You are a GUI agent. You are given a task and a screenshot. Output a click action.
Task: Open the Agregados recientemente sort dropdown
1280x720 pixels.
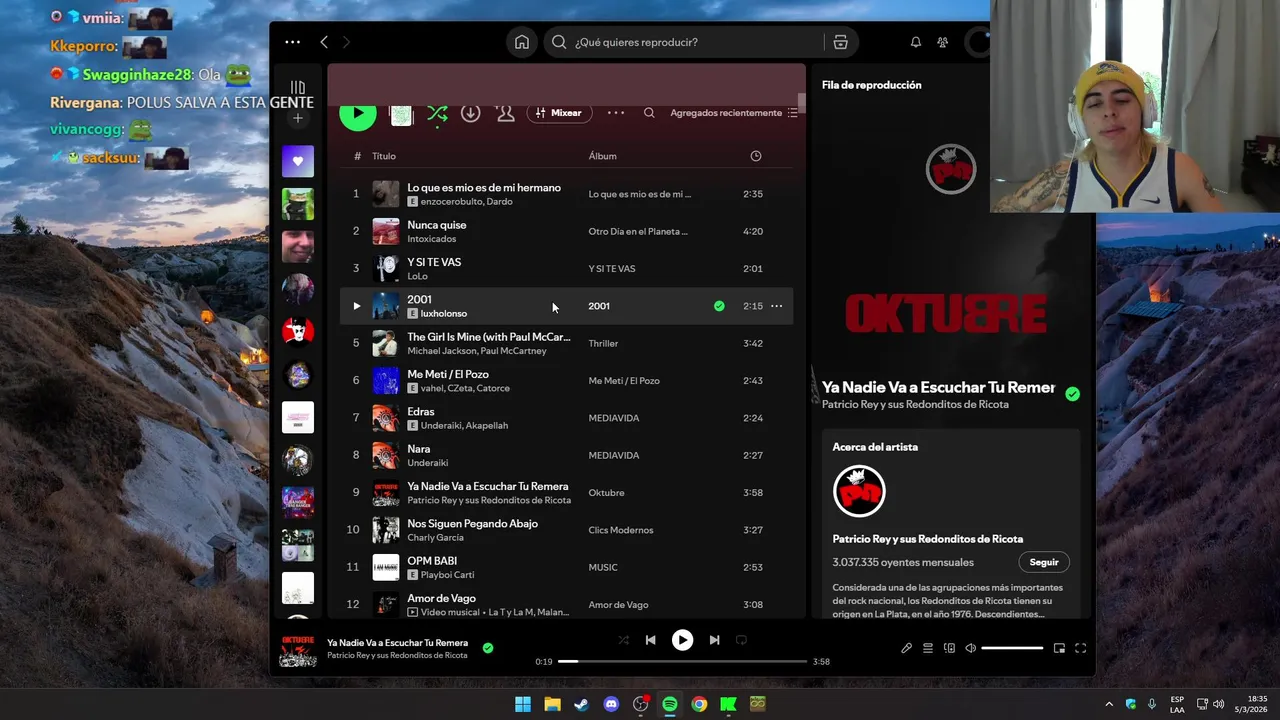(x=734, y=113)
